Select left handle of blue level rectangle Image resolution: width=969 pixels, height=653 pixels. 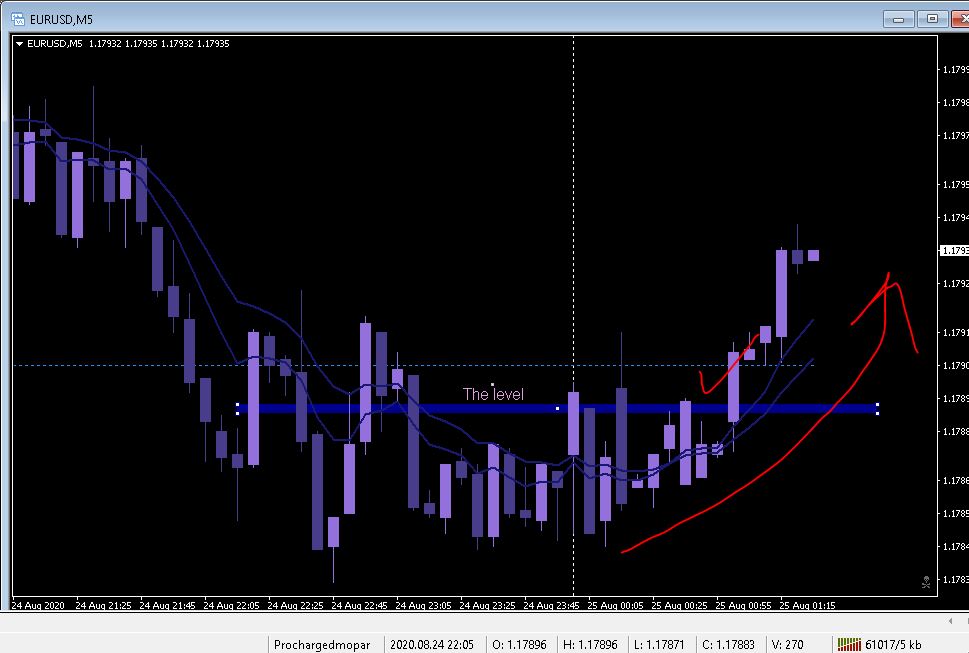point(237,408)
